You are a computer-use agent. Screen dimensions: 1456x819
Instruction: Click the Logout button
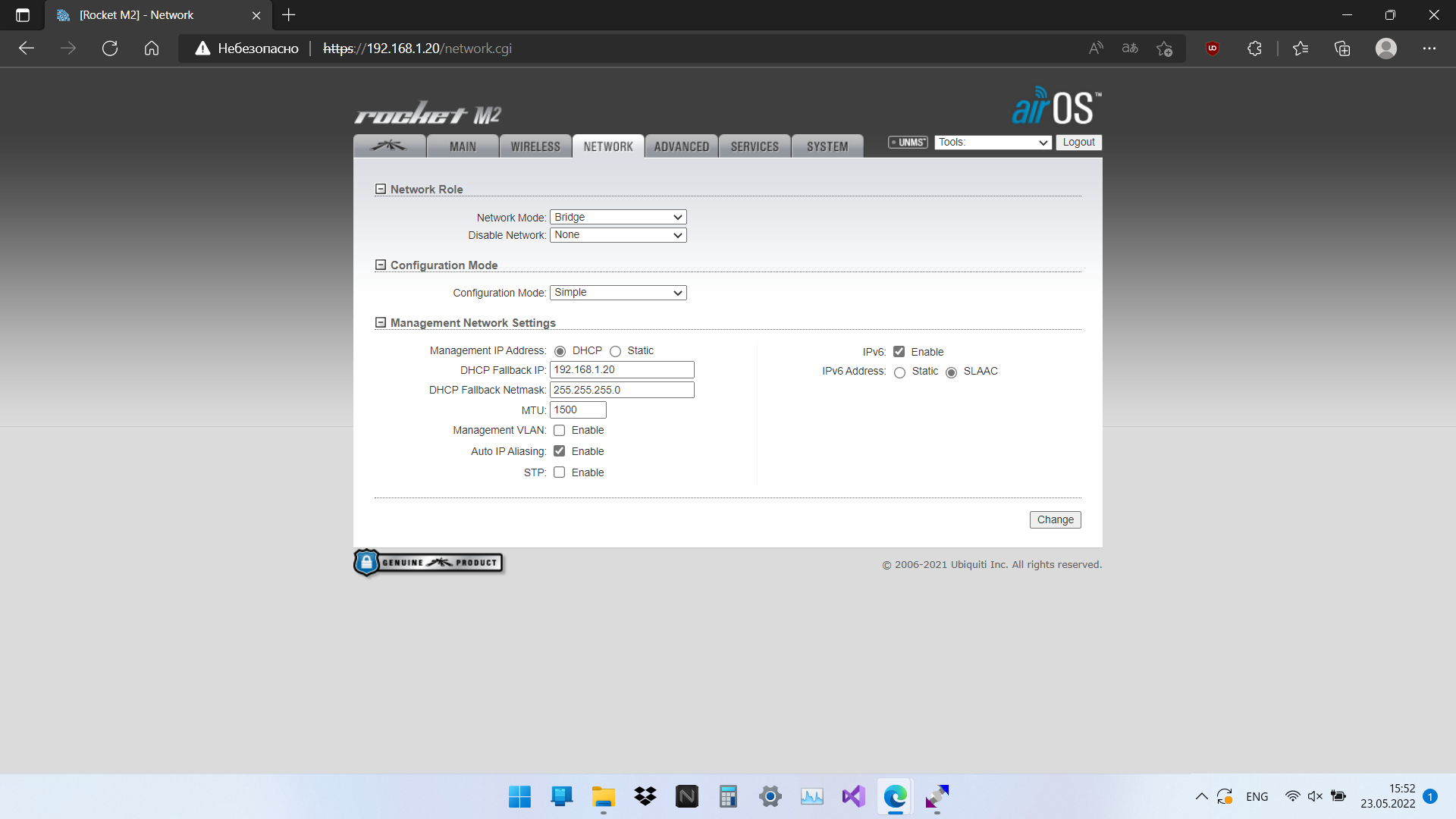coord(1078,142)
